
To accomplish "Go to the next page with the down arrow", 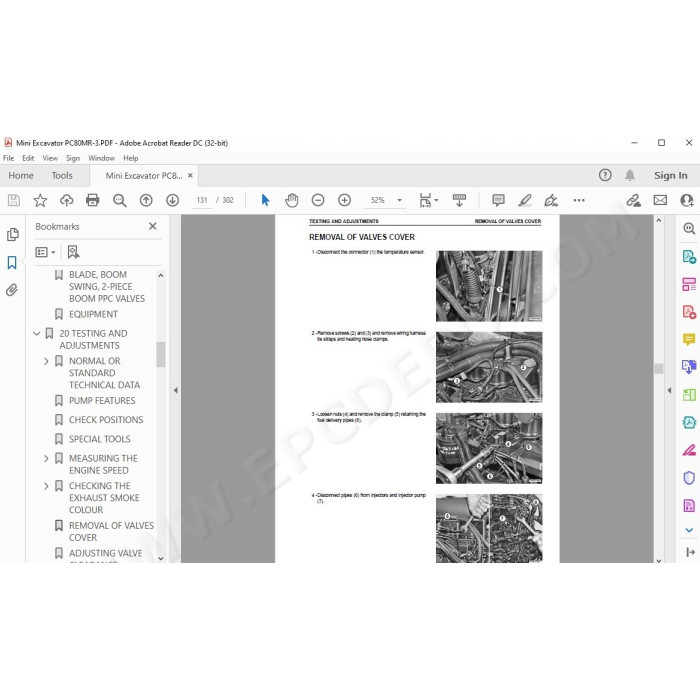I will pyautogui.click(x=172, y=200).
